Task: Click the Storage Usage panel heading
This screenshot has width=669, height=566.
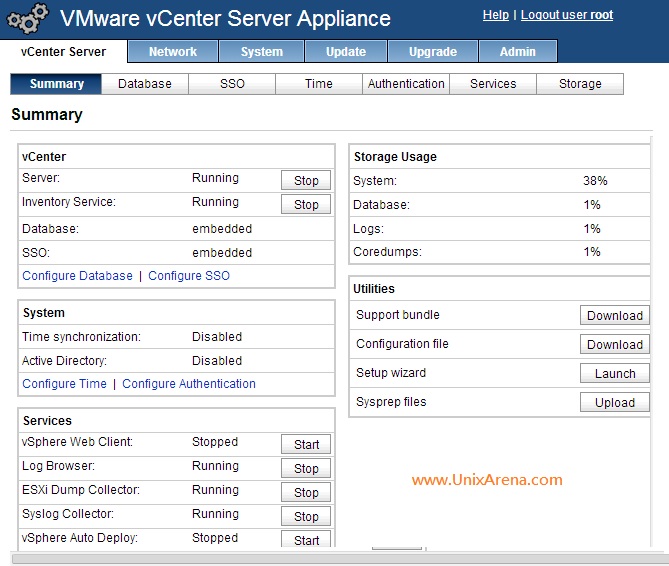Action: (x=395, y=157)
